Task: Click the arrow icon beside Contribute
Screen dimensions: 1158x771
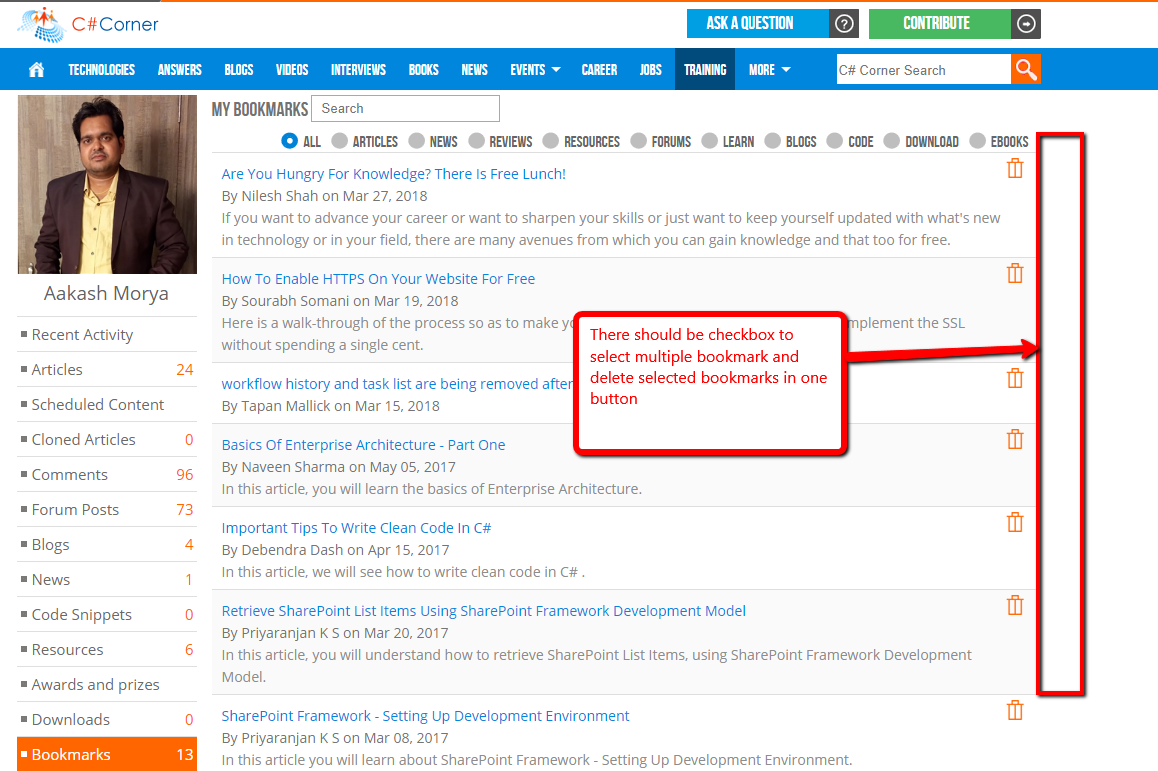Action: coord(1026,24)
